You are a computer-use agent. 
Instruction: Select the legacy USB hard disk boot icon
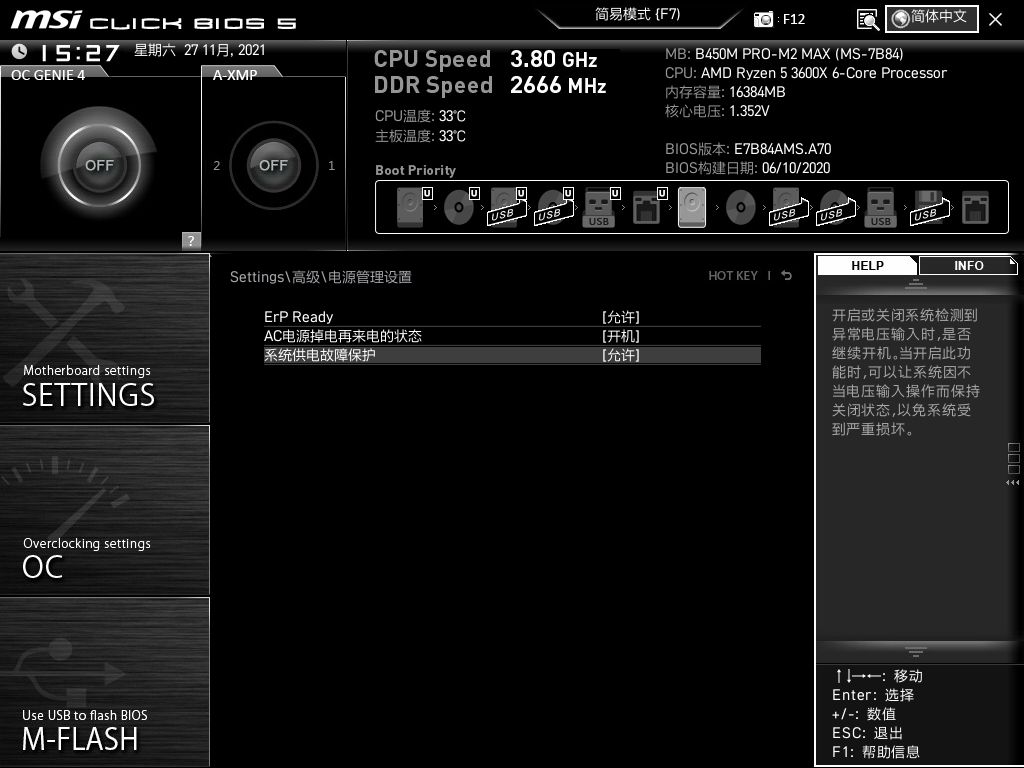click(788, 207)
